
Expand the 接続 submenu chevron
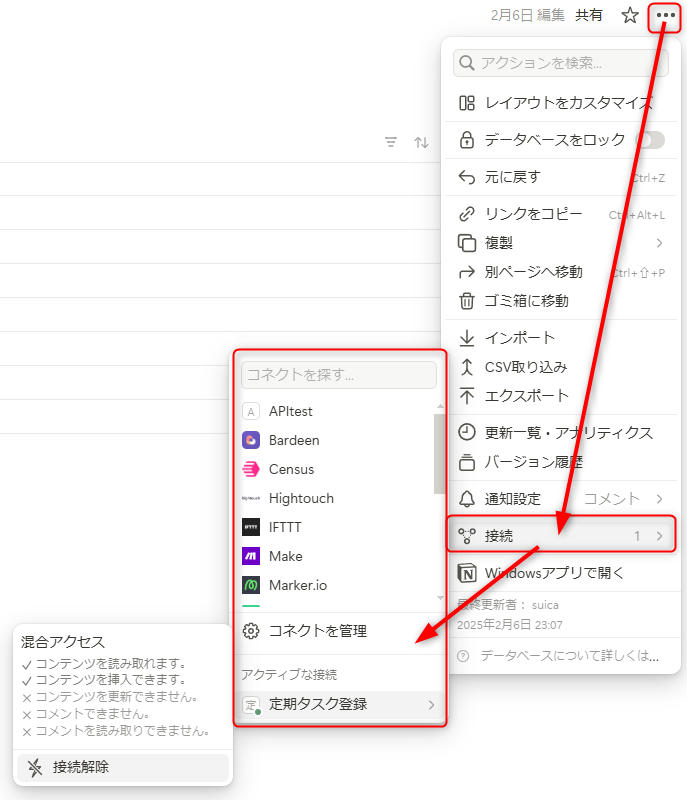[x=659, y=536]
